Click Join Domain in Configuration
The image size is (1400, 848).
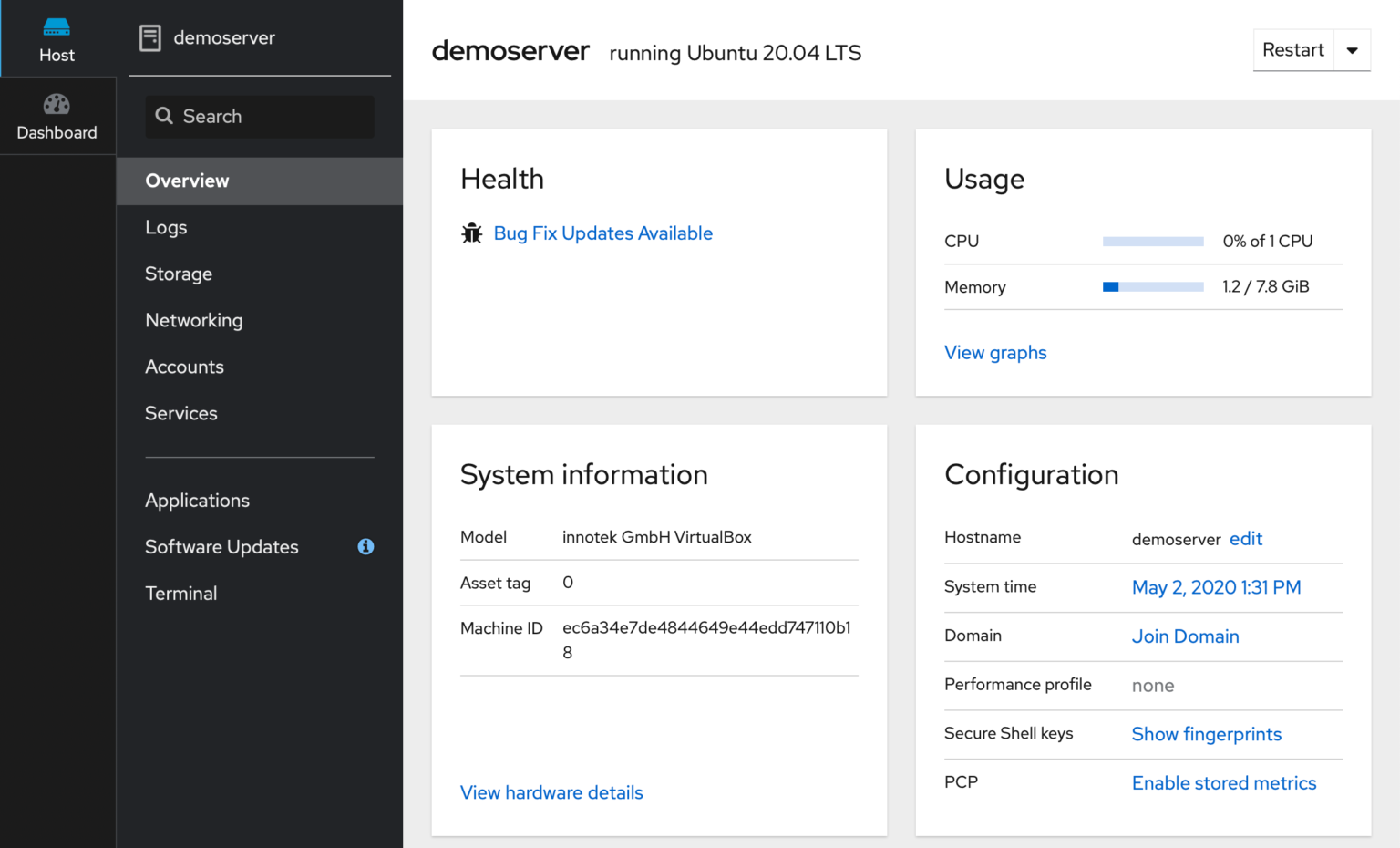[x=1185, y=636]
